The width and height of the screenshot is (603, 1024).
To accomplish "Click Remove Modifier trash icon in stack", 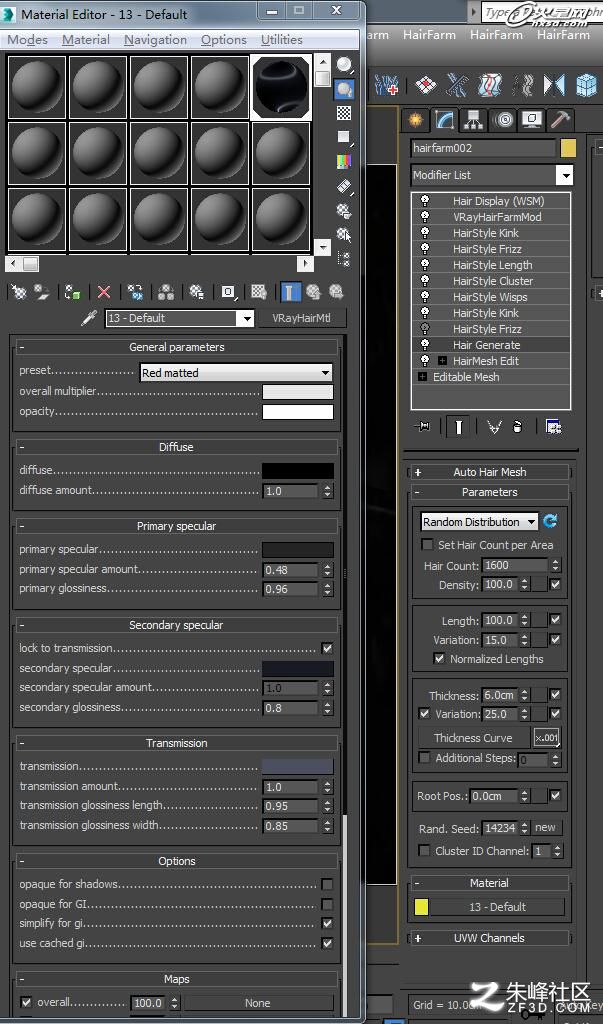I will (x=517, y=427).
